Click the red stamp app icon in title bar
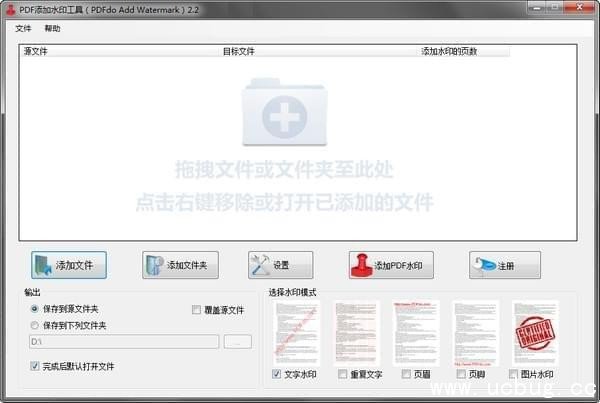This screenshot has width=600, height=403. point(10,9)
